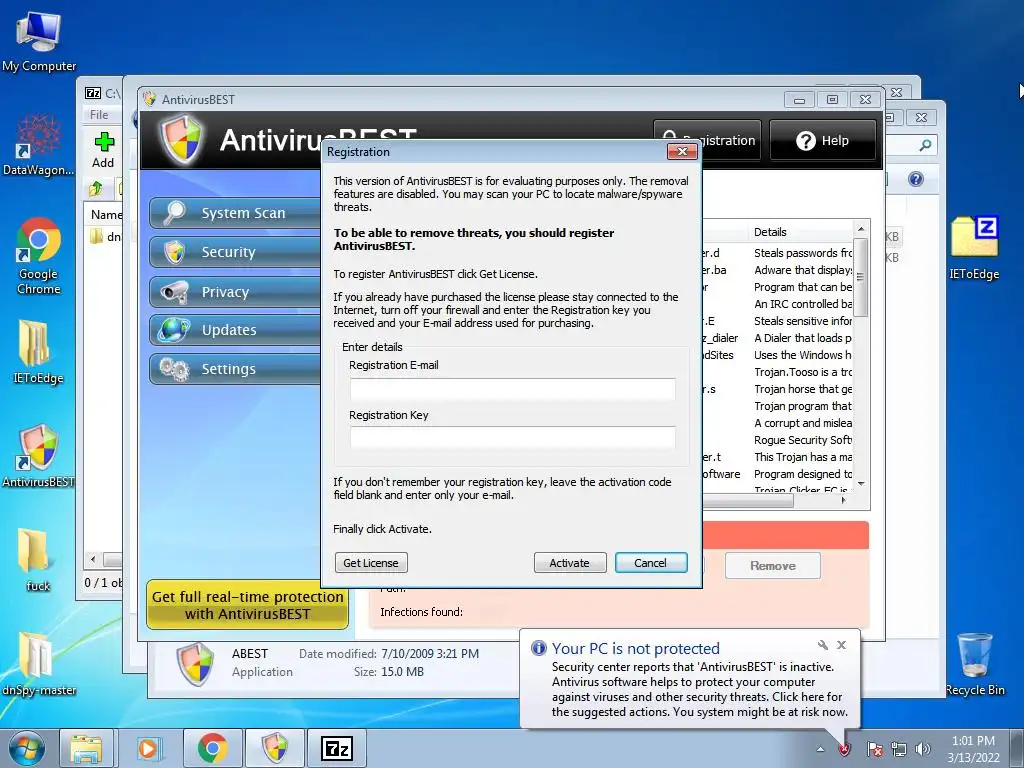Click the up-folder icon in 7-Zip

click(96, 189)
